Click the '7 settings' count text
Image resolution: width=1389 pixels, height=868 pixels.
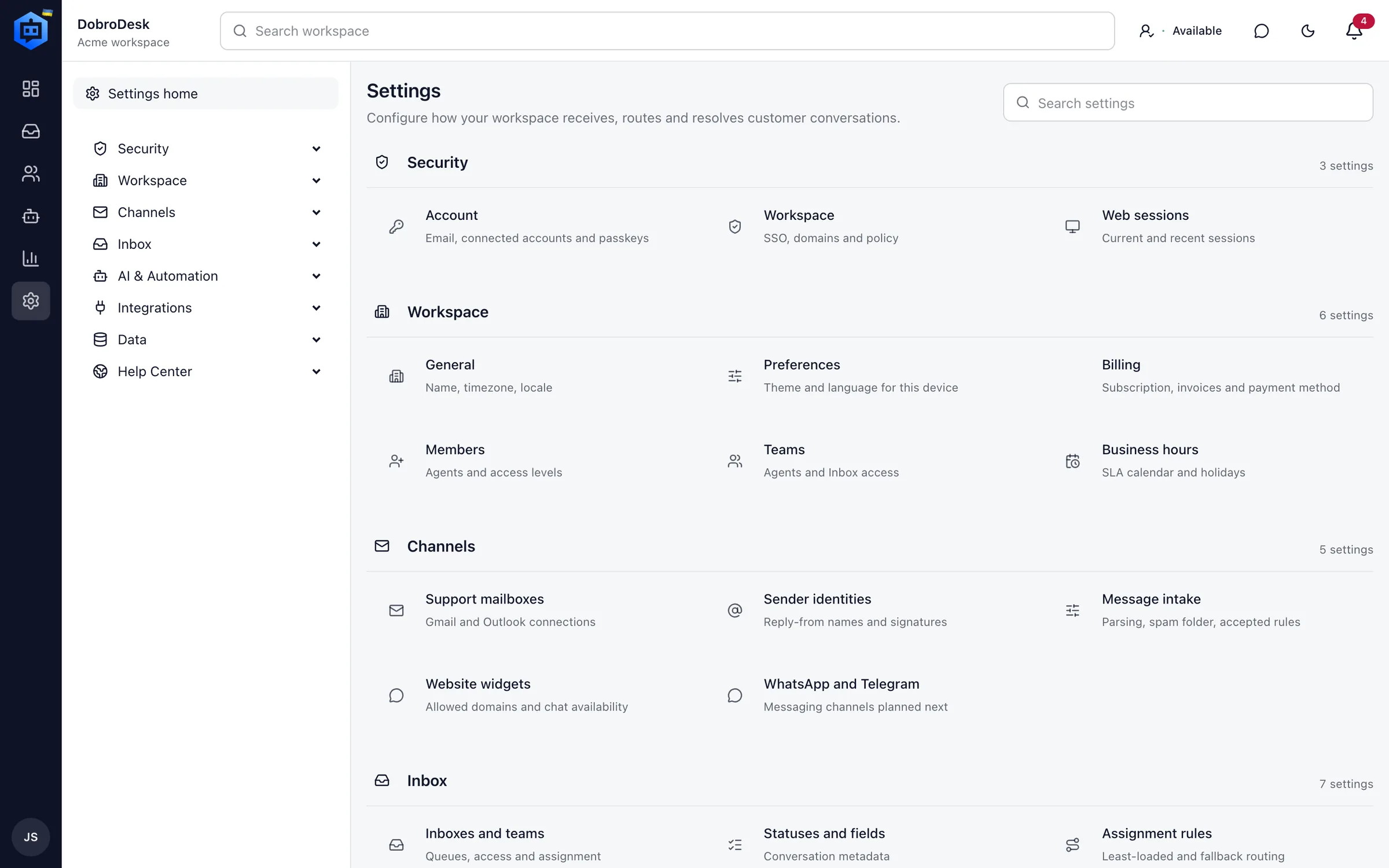point(1346,784)
